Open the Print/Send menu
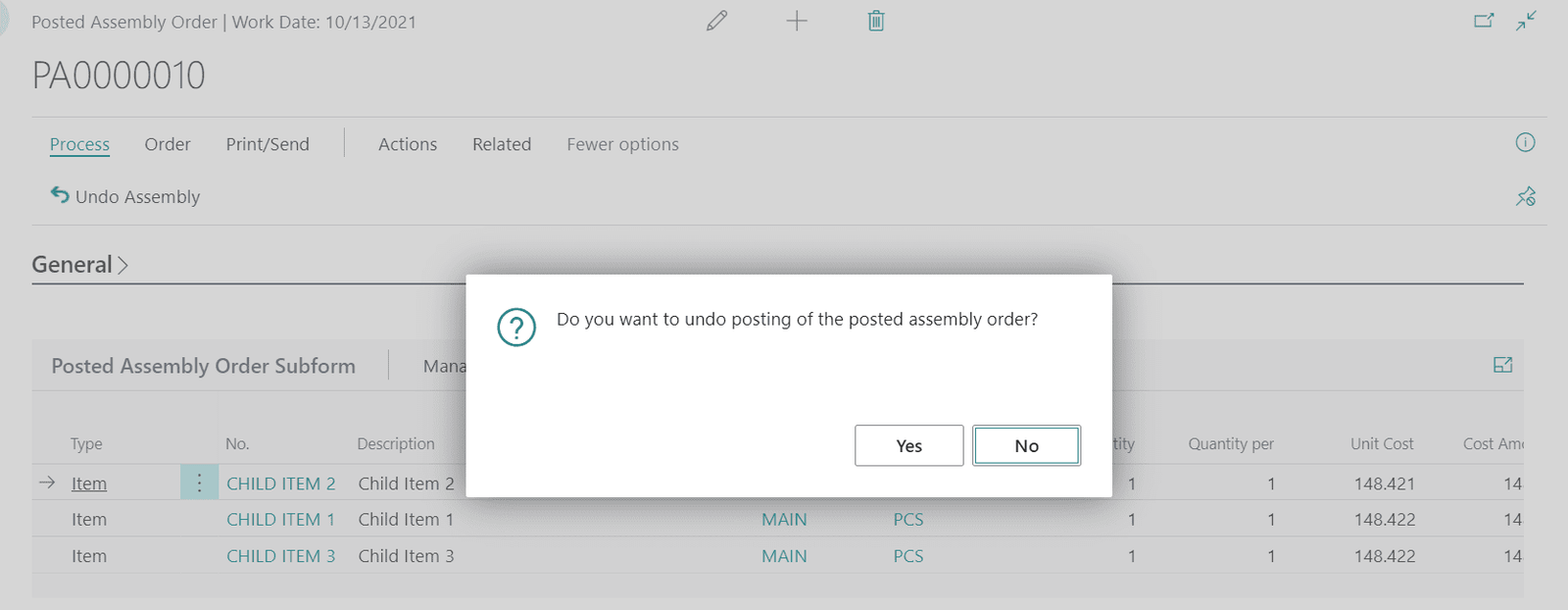This screenshot has width=1568, height=610. (268, 144)
